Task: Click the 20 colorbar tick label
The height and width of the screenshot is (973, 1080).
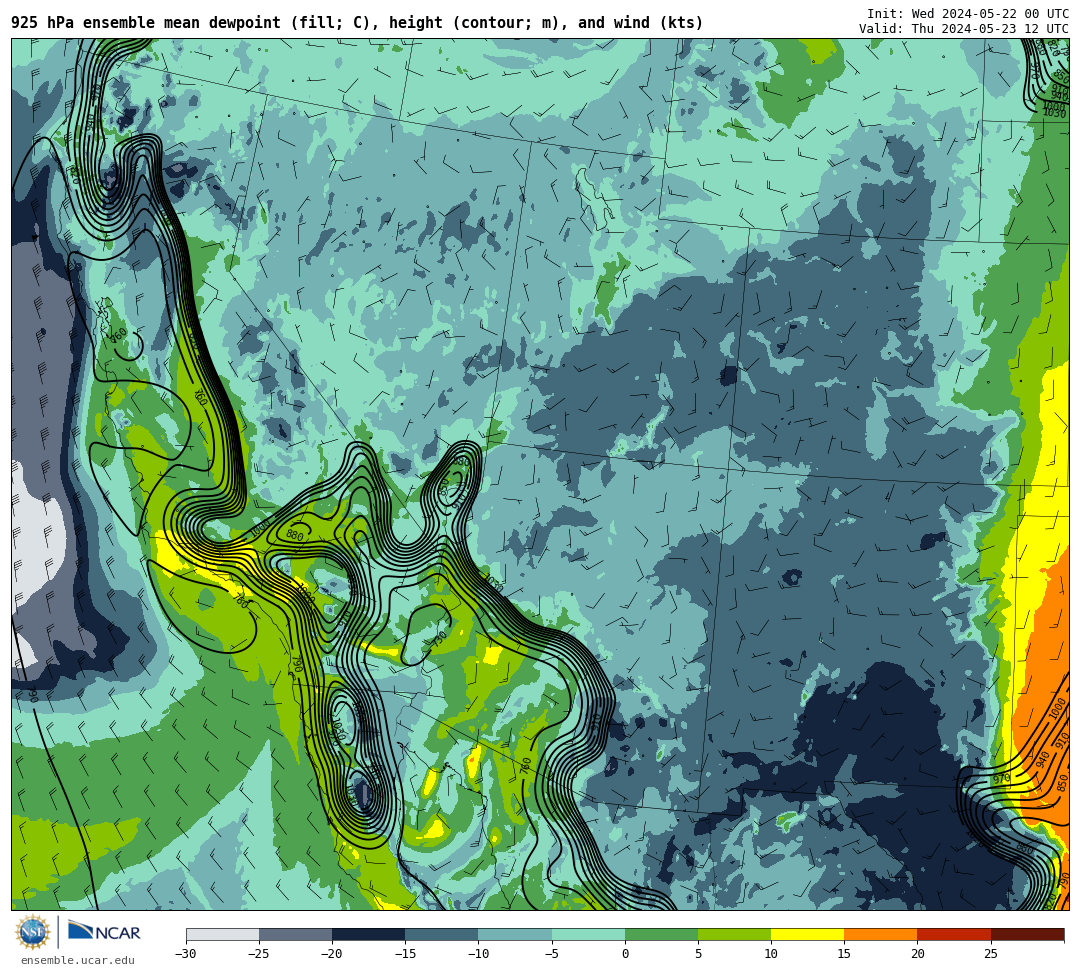Action: (917, 954)
